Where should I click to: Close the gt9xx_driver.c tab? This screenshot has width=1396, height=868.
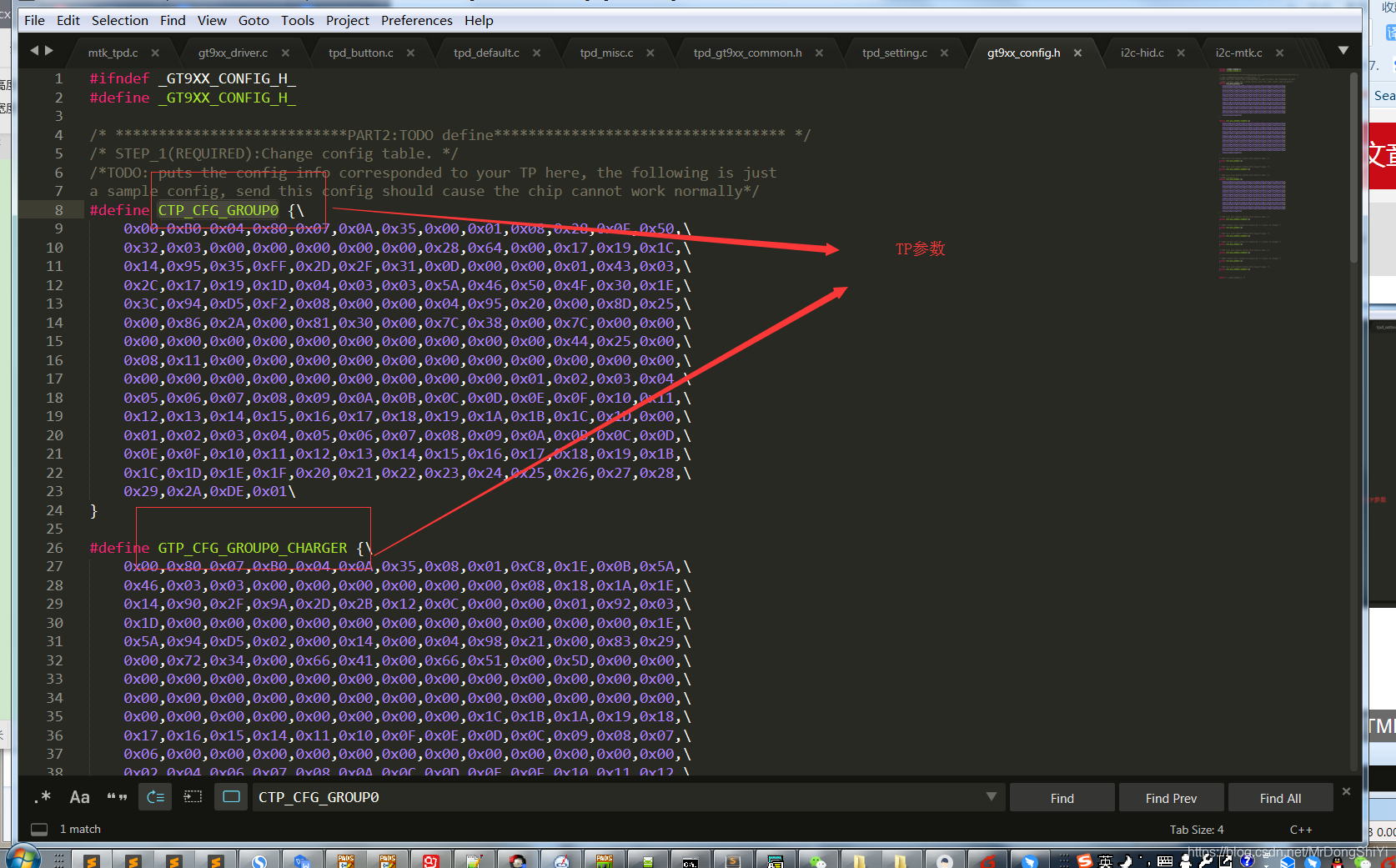pos(285,53)
